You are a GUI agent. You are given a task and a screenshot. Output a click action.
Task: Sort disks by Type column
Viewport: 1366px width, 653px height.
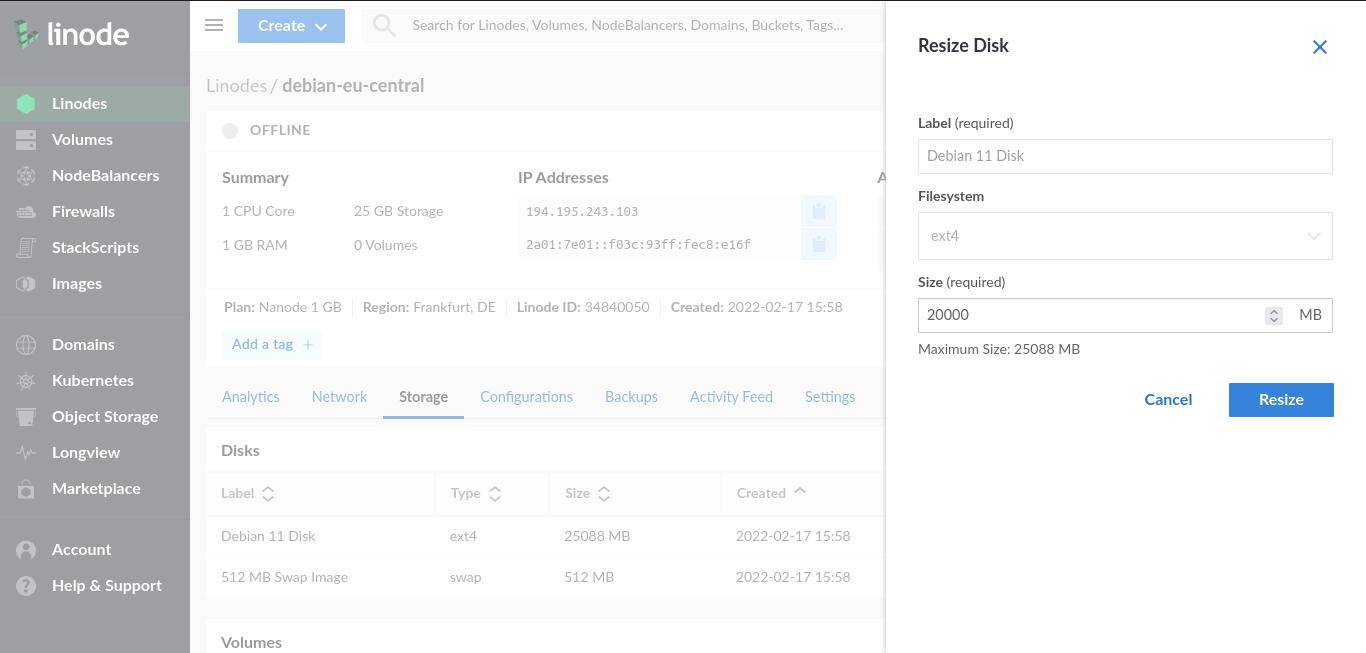[x=475, y=493]
